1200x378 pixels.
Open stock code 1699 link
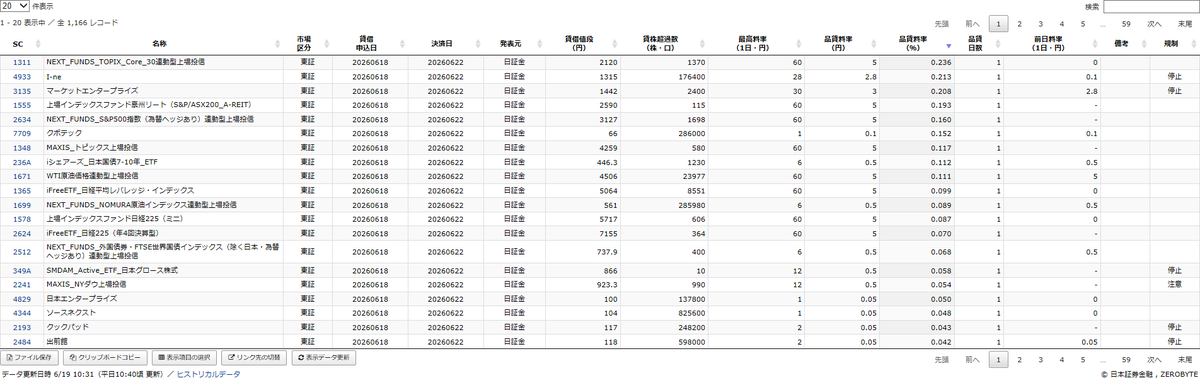point(21,204)
